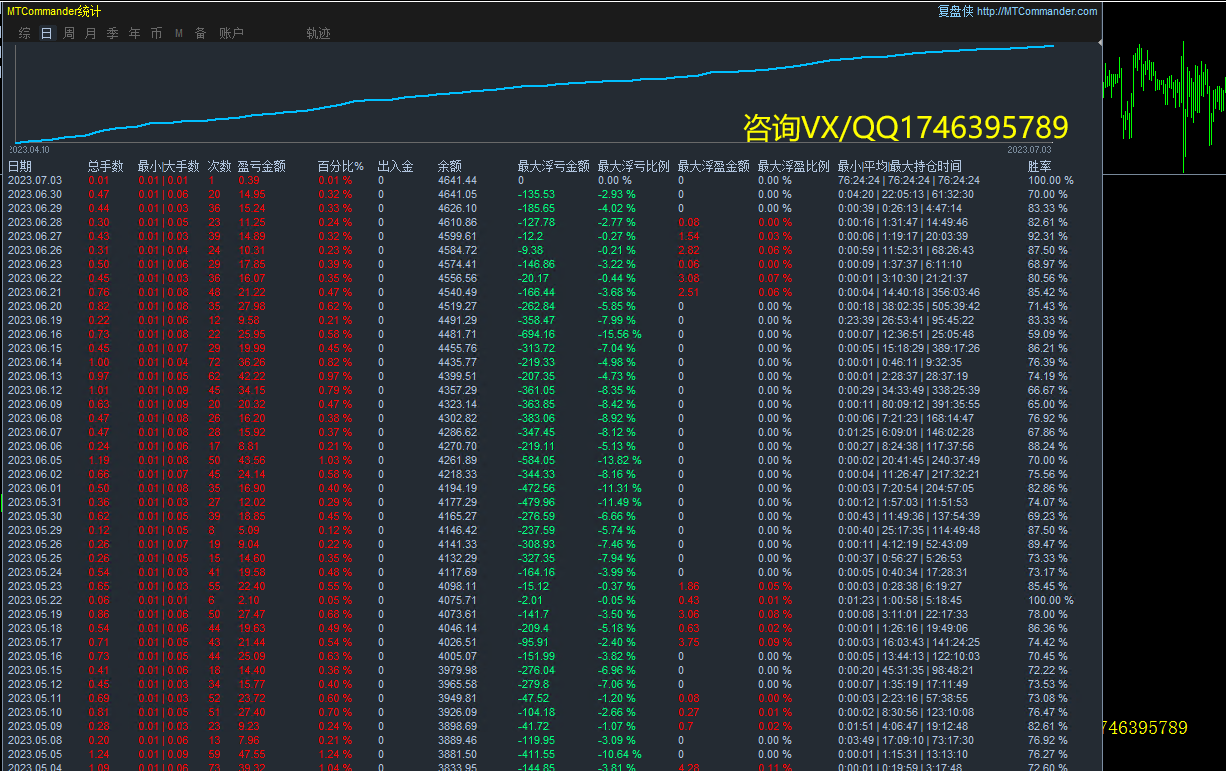The height and width of the screenshot is (771, 1226).
Task: Click the 复盘侠 label
Action: pos(955,12)
